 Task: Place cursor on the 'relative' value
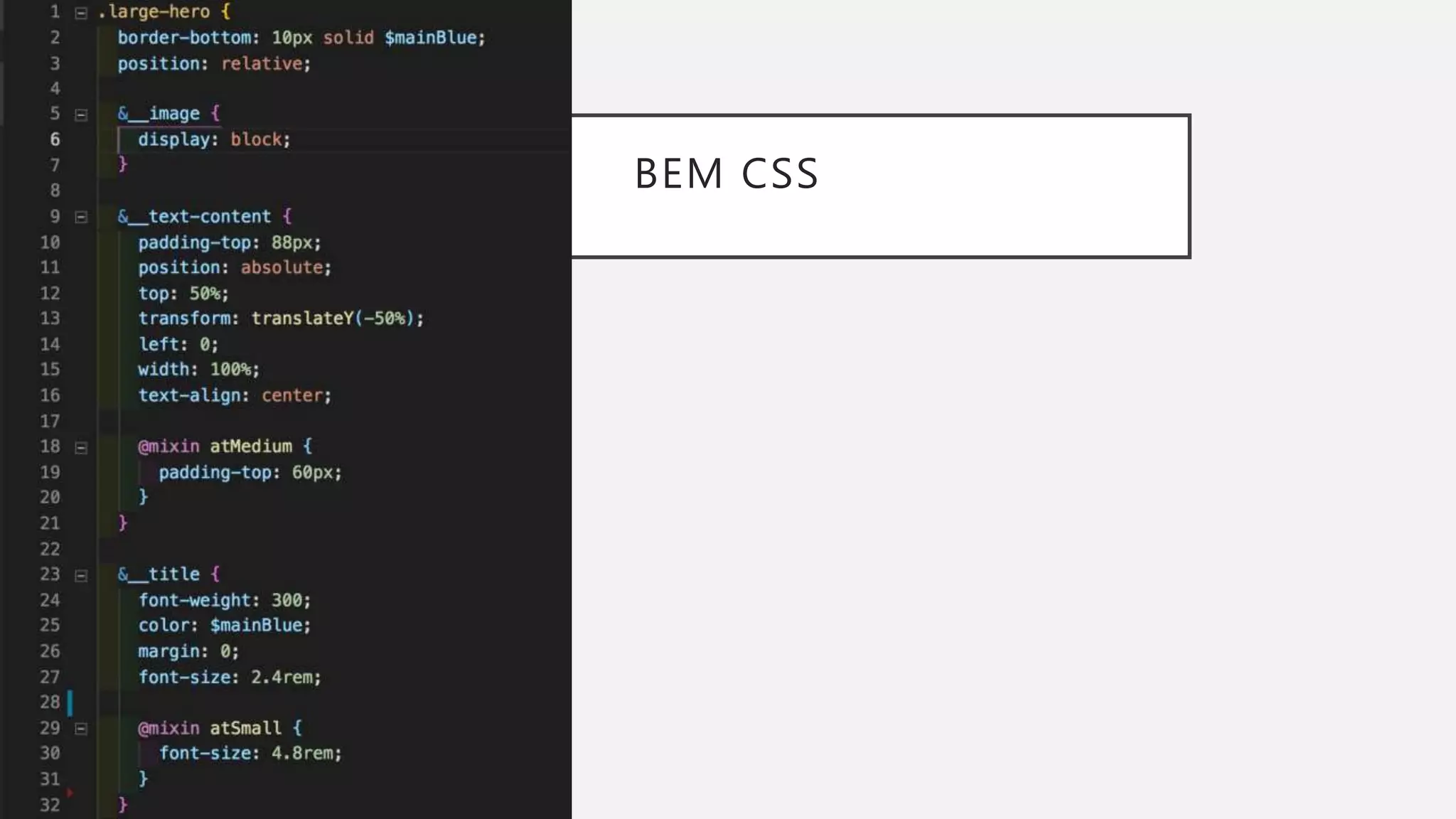[x=262, y=64]
